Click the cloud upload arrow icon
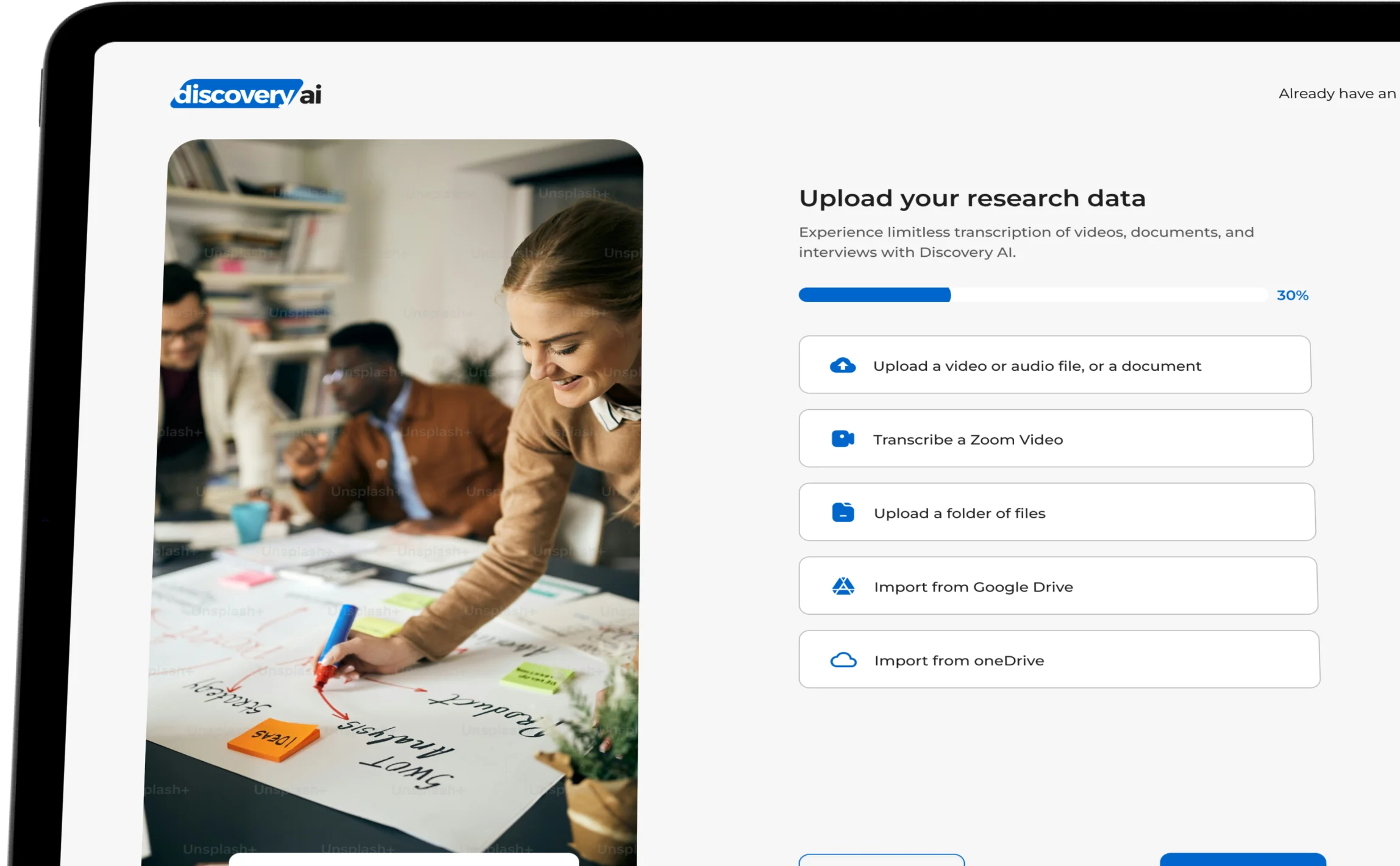The height and width of the screenshot is (866, 1400). (843, 365)
